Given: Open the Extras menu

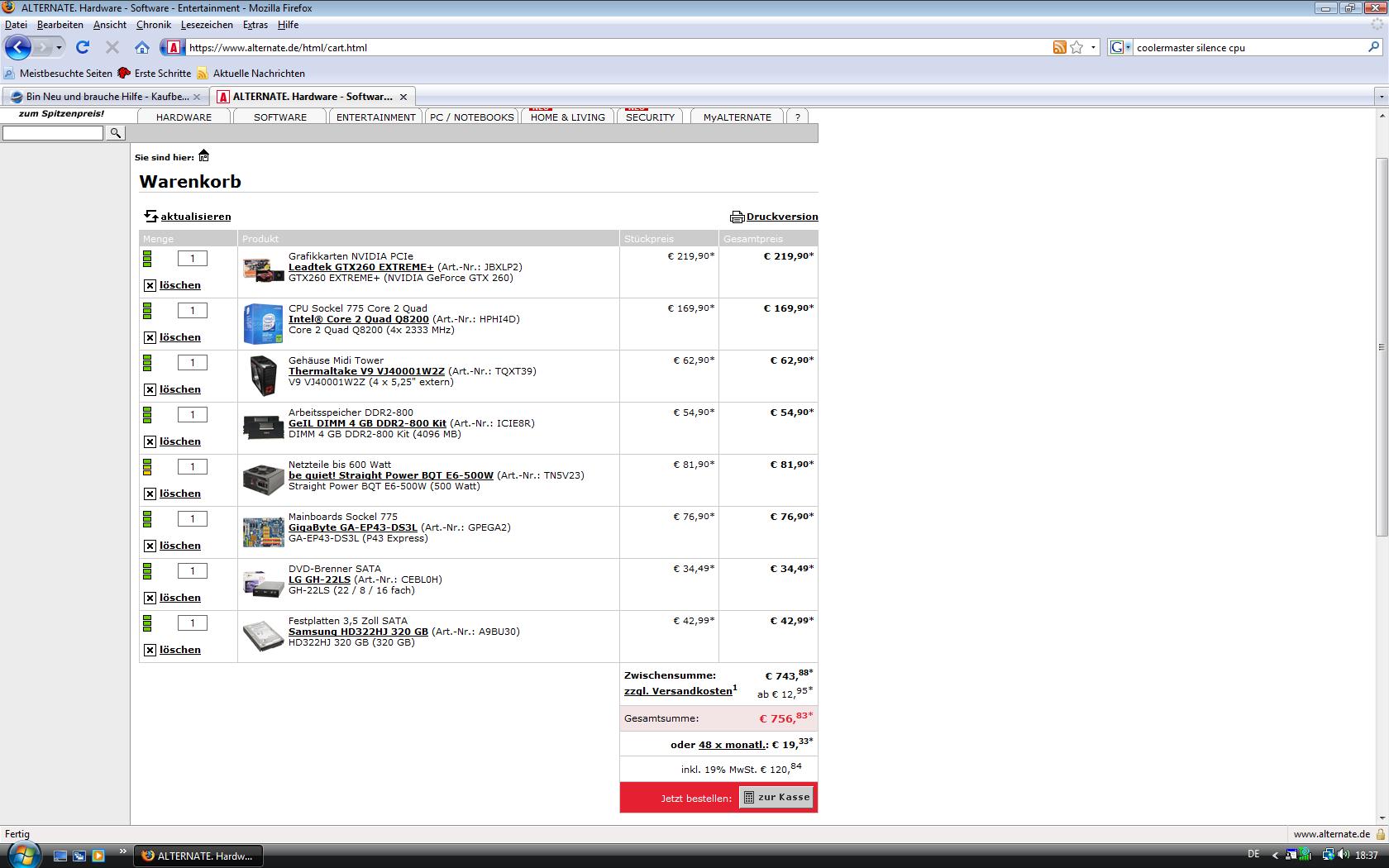Looking at the screenshot, I should (x=255, y=25).
